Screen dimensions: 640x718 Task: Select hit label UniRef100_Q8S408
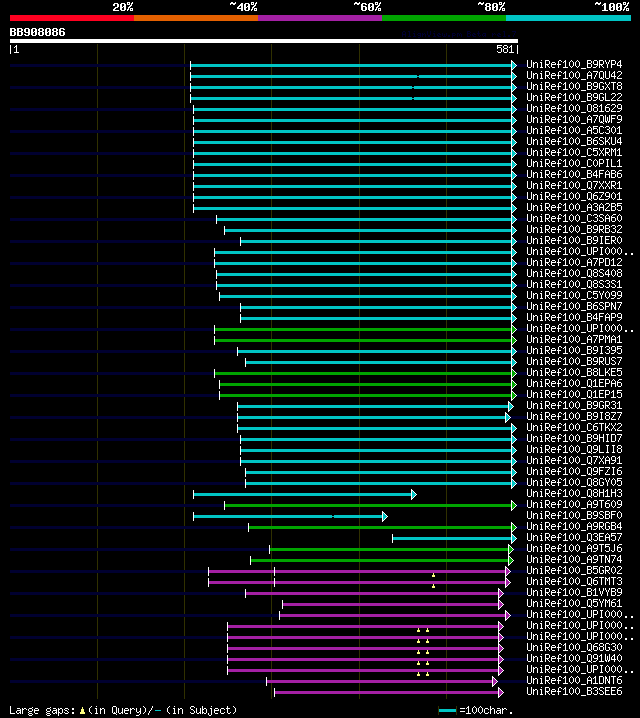tap(574, 273)
